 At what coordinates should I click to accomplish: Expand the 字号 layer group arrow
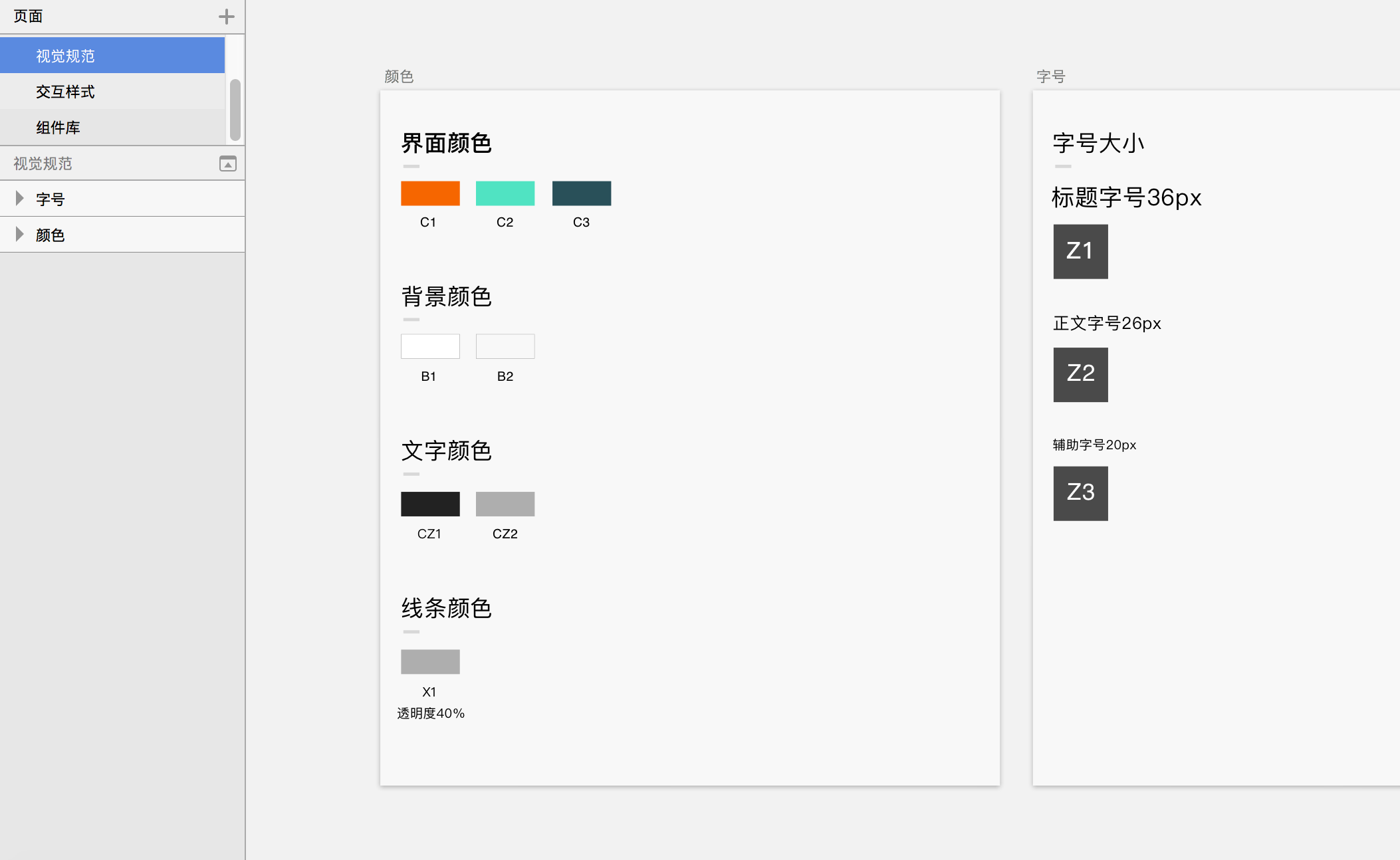pos(19,198)
